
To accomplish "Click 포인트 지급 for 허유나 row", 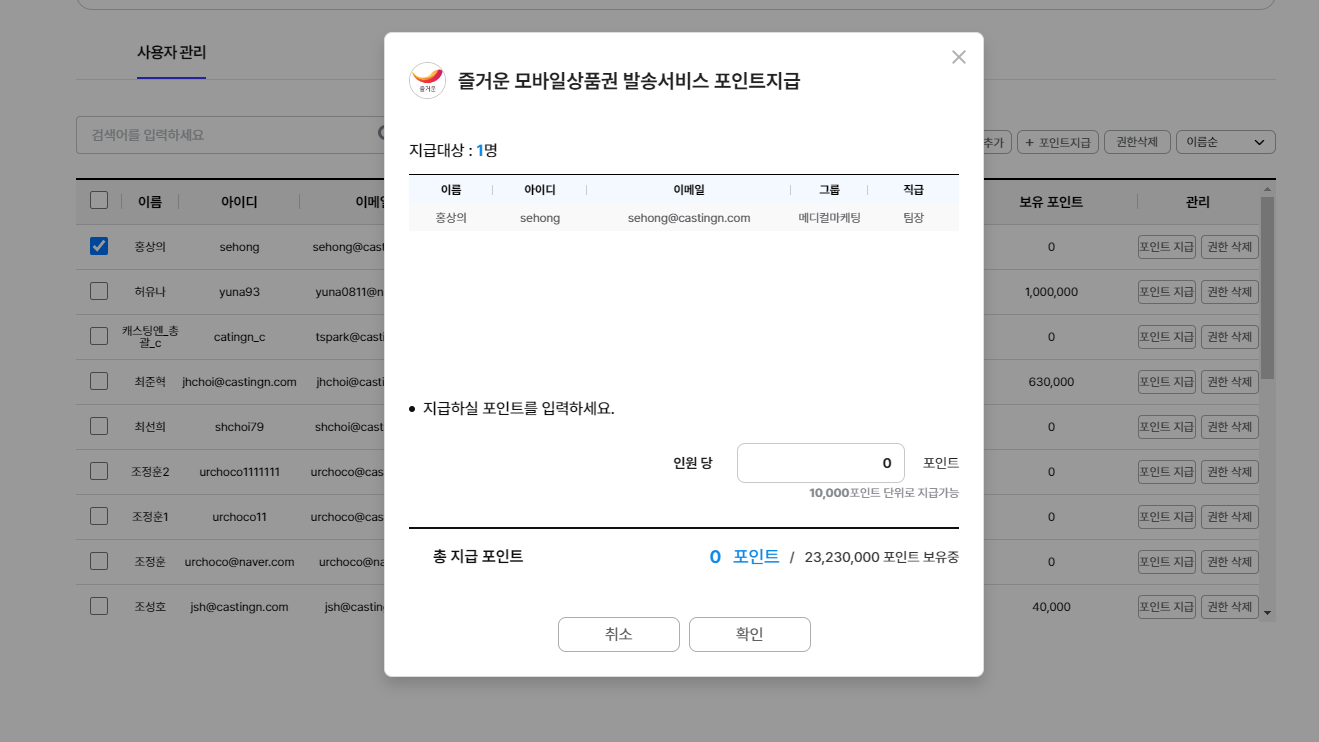I will pyautogui.click(x=1166, y=292).
